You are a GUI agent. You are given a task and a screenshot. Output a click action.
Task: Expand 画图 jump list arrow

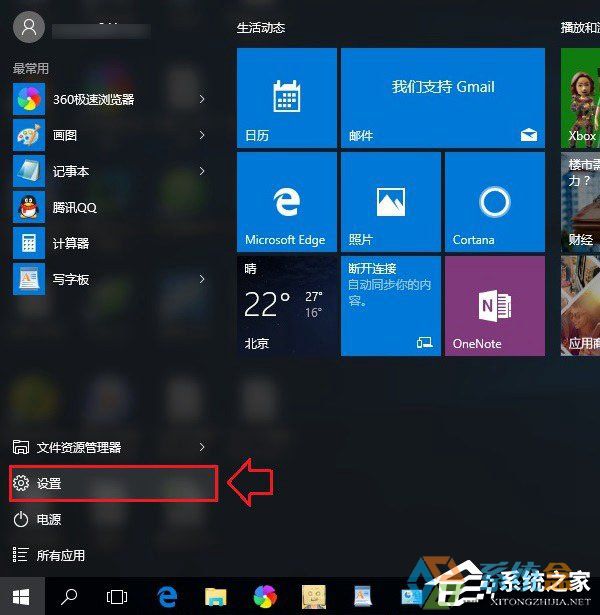click(x=202, y=135)
